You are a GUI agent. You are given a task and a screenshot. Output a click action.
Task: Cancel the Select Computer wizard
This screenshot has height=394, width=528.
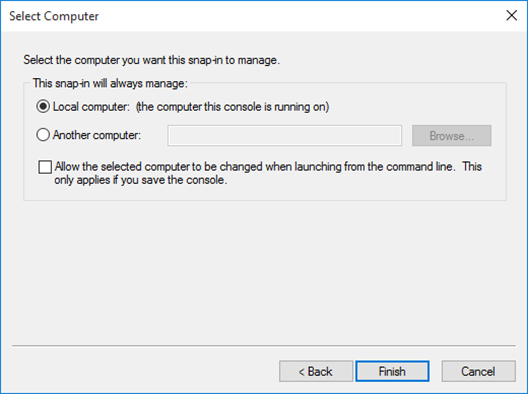tap(478, 371)
